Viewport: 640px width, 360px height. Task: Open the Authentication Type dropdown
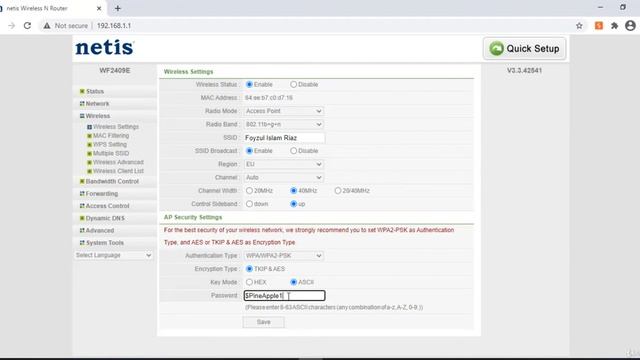point(284,256)
